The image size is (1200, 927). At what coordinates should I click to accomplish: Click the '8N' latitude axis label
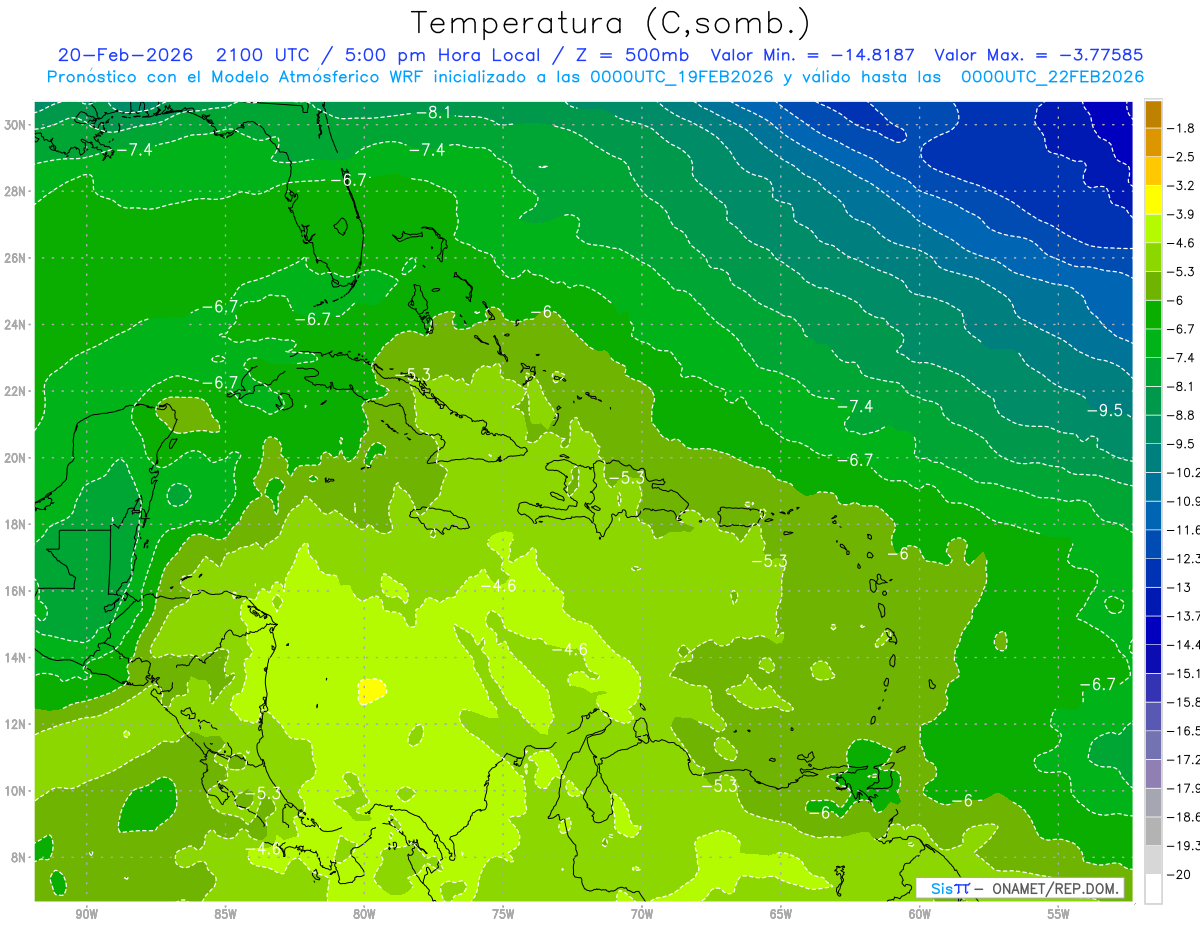coord(19,858)
